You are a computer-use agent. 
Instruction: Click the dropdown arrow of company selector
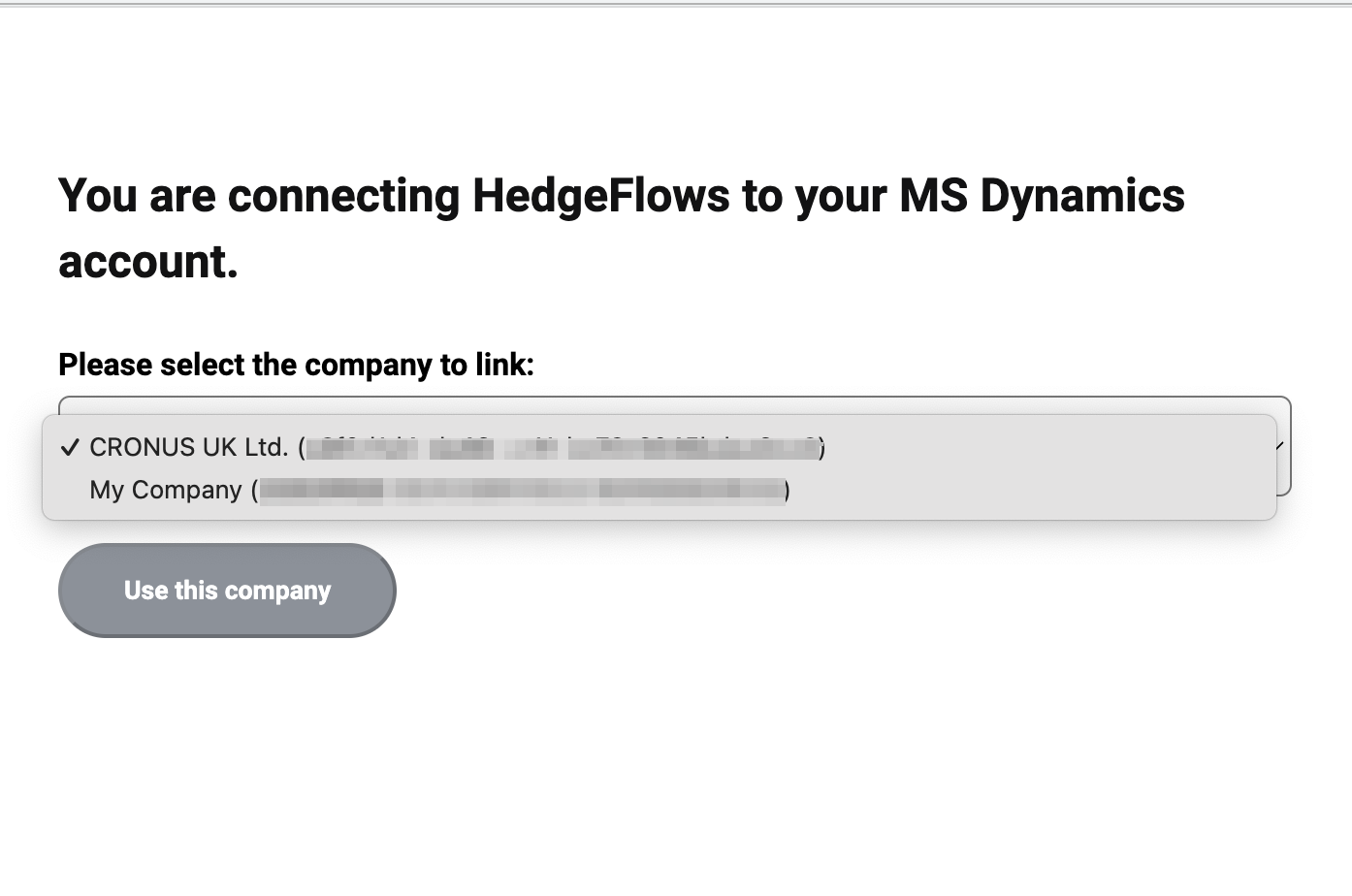point(1279,446)
